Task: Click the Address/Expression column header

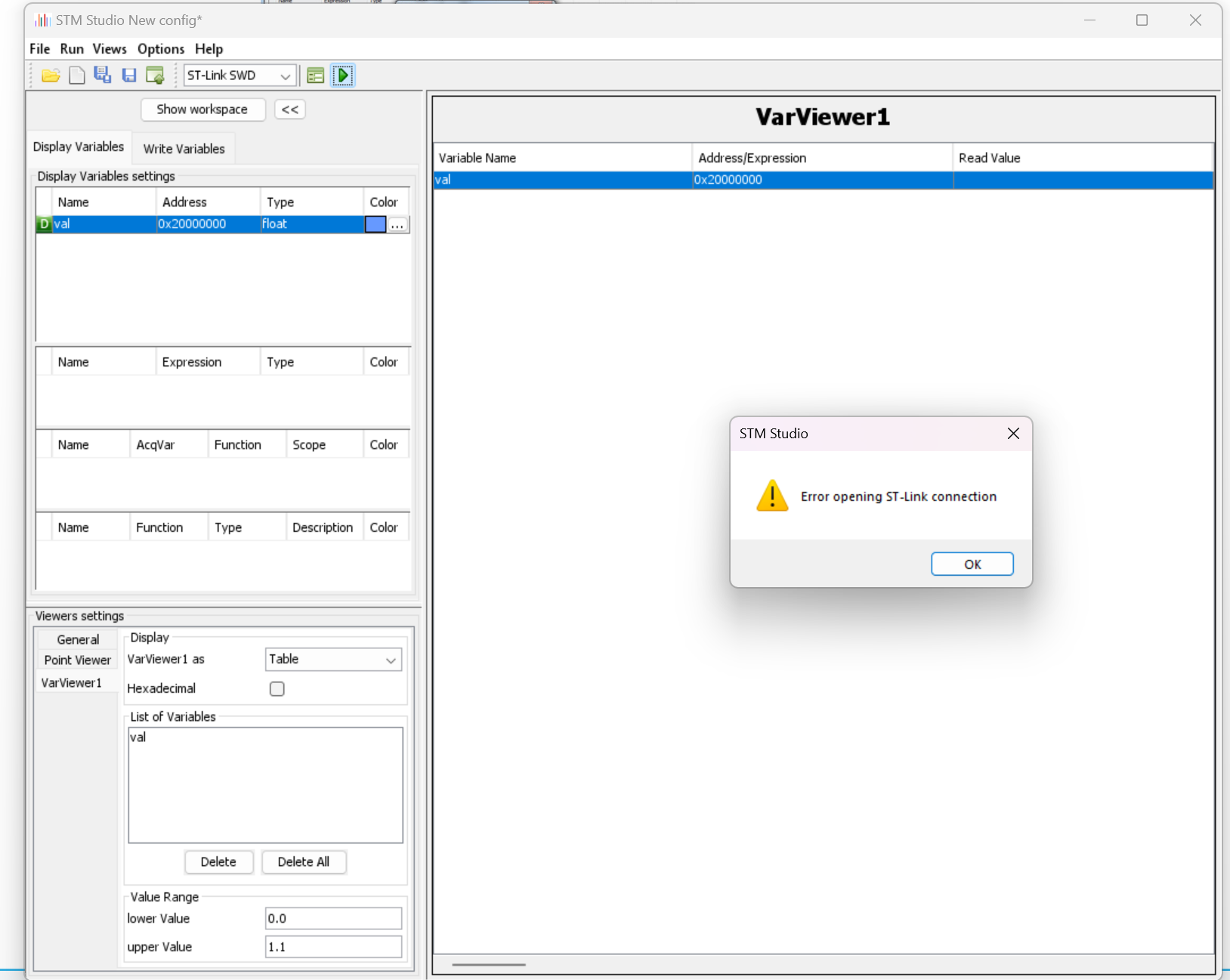Action: pos(822,158)
